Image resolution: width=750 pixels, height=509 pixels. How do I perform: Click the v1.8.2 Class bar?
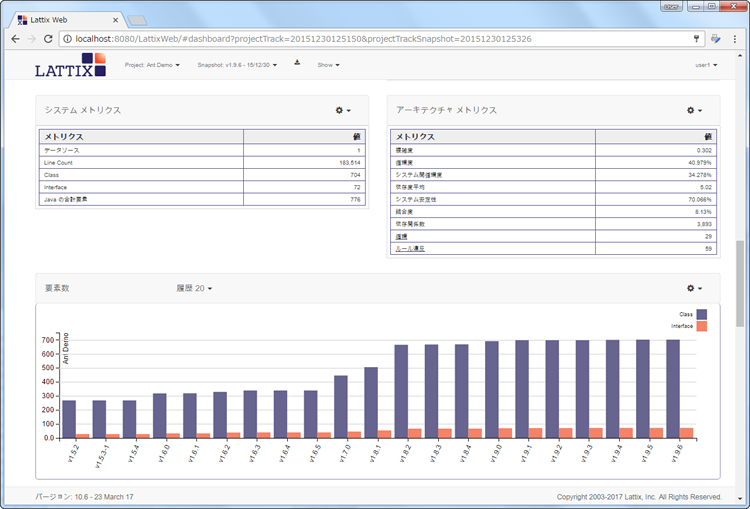[401, 391]
